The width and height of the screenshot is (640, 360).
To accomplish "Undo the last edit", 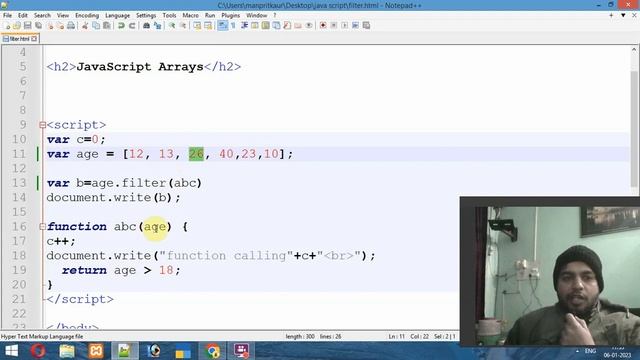I will [121, 25].
